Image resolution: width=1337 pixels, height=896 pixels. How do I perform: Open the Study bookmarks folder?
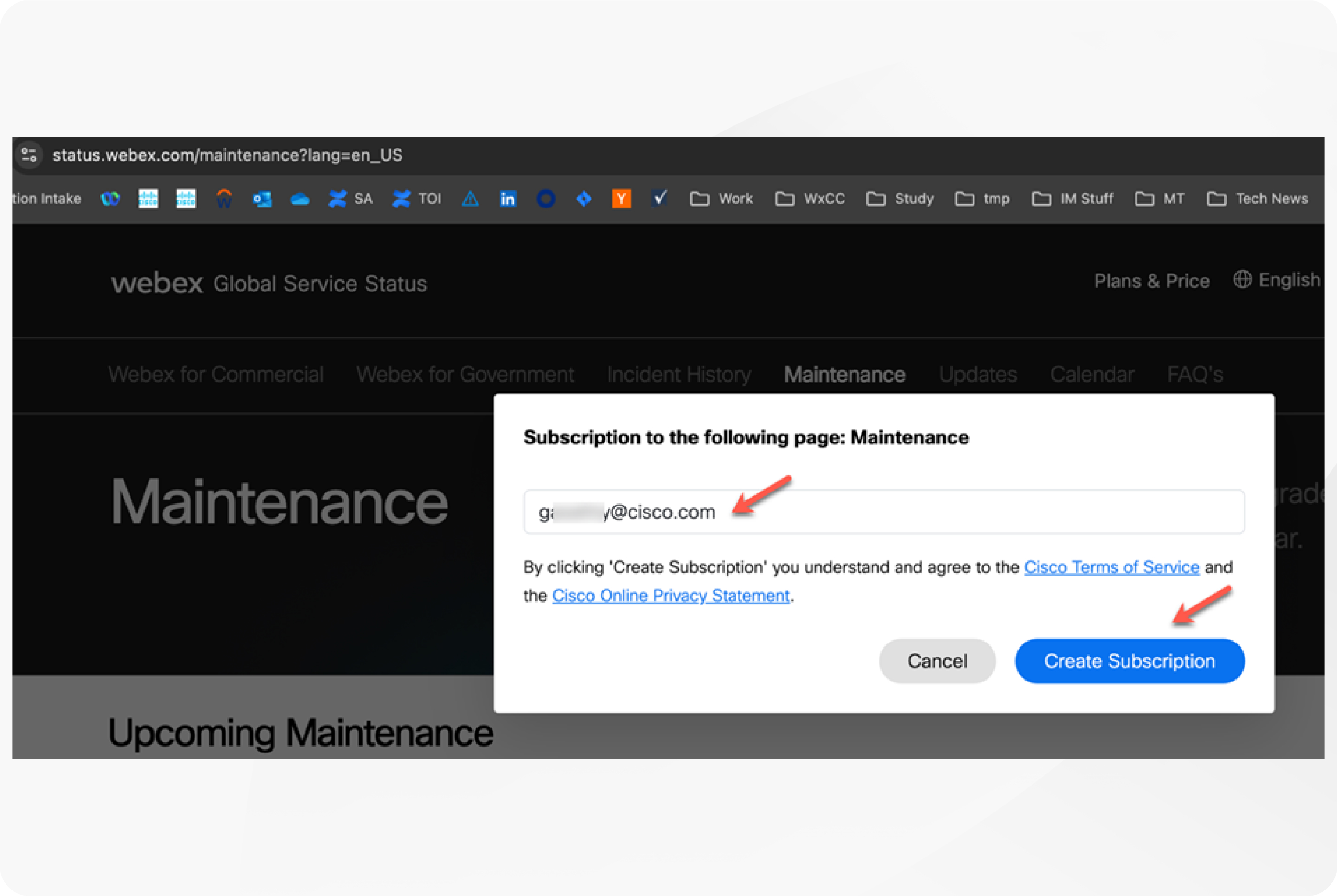[x=900, y=199]
